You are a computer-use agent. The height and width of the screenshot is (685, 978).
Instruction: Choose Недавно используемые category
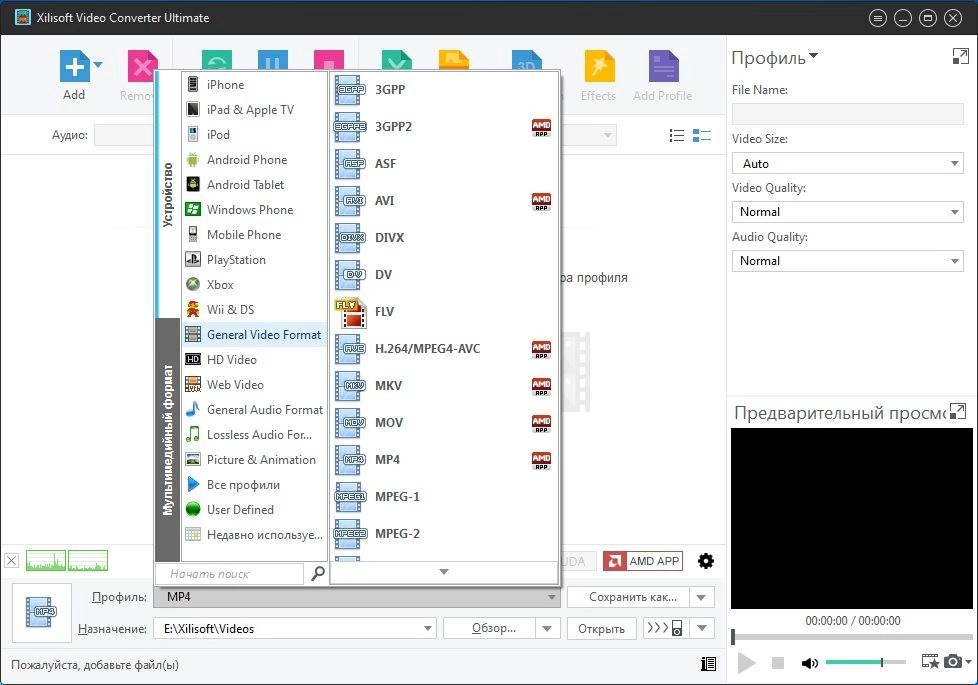pos(254,534)
